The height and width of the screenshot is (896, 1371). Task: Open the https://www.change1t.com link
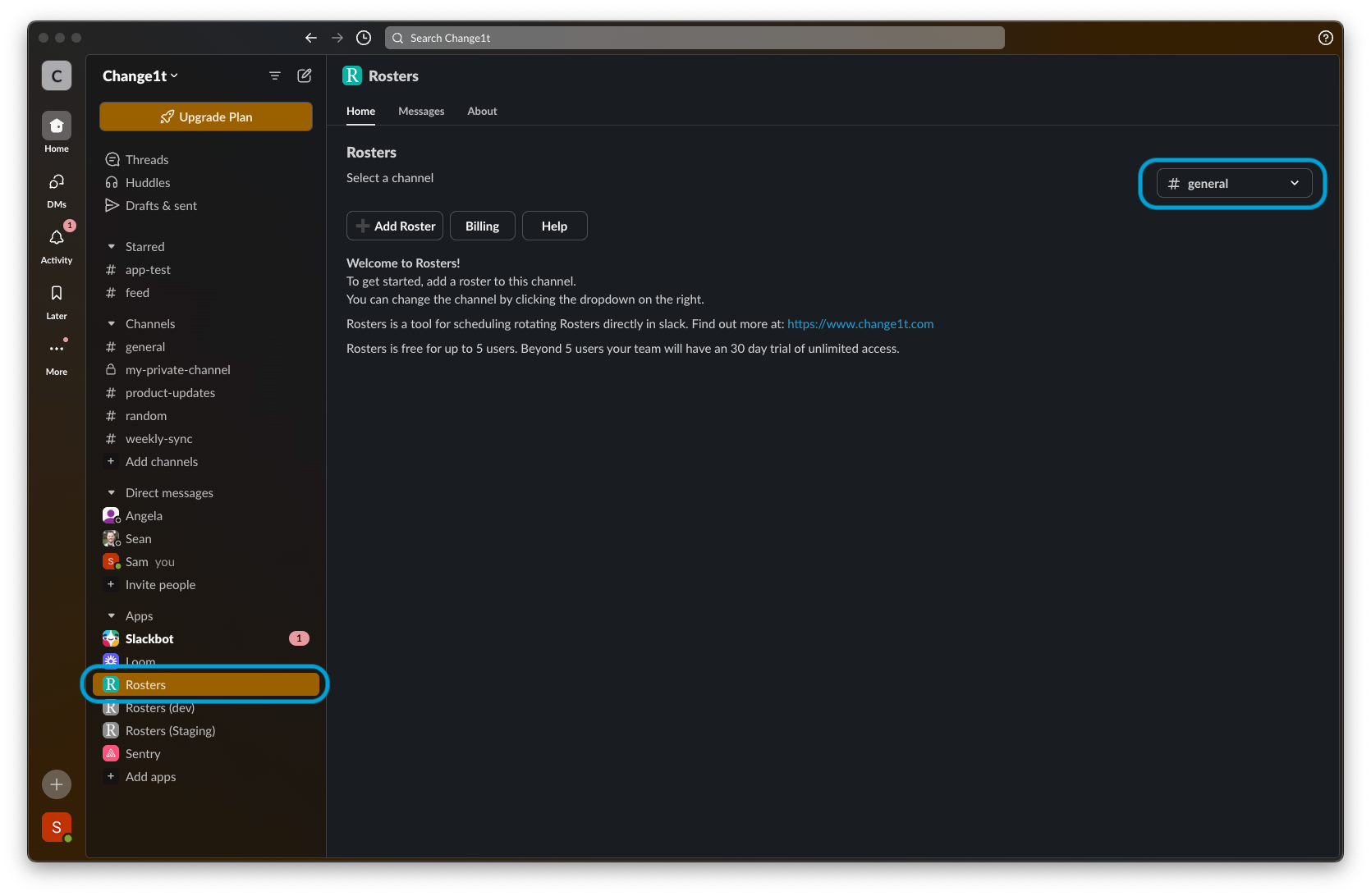[860, 323]
